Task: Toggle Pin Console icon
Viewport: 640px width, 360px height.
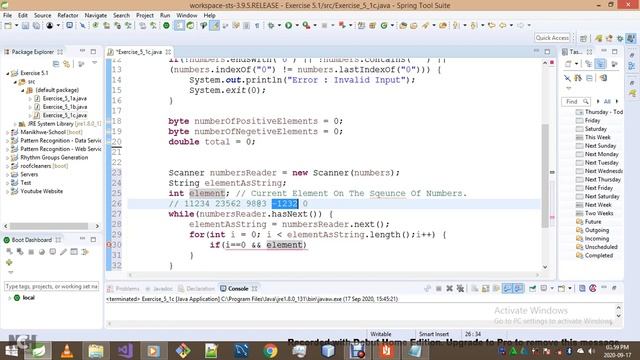Action: coord(533,289)
